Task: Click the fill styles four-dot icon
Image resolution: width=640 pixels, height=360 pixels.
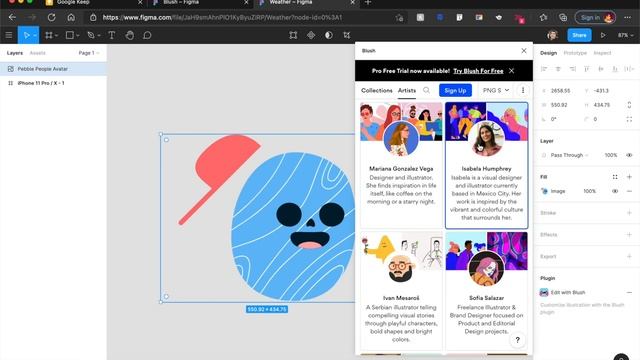Action: click(x=615, y=177)
